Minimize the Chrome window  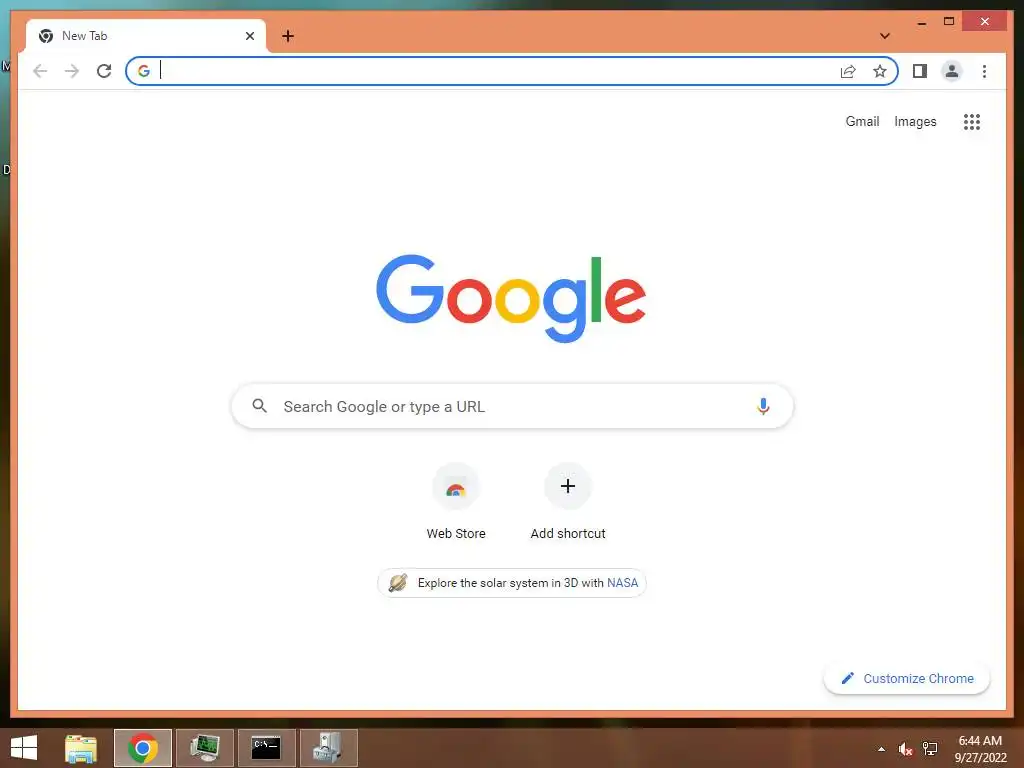point(921,22)
